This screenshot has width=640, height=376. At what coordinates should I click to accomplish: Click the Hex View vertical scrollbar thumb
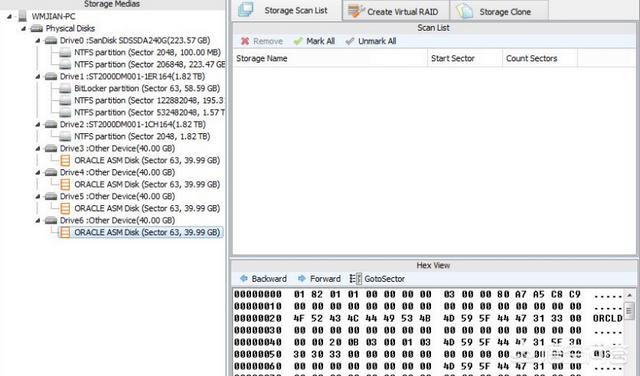pos(629,311)
